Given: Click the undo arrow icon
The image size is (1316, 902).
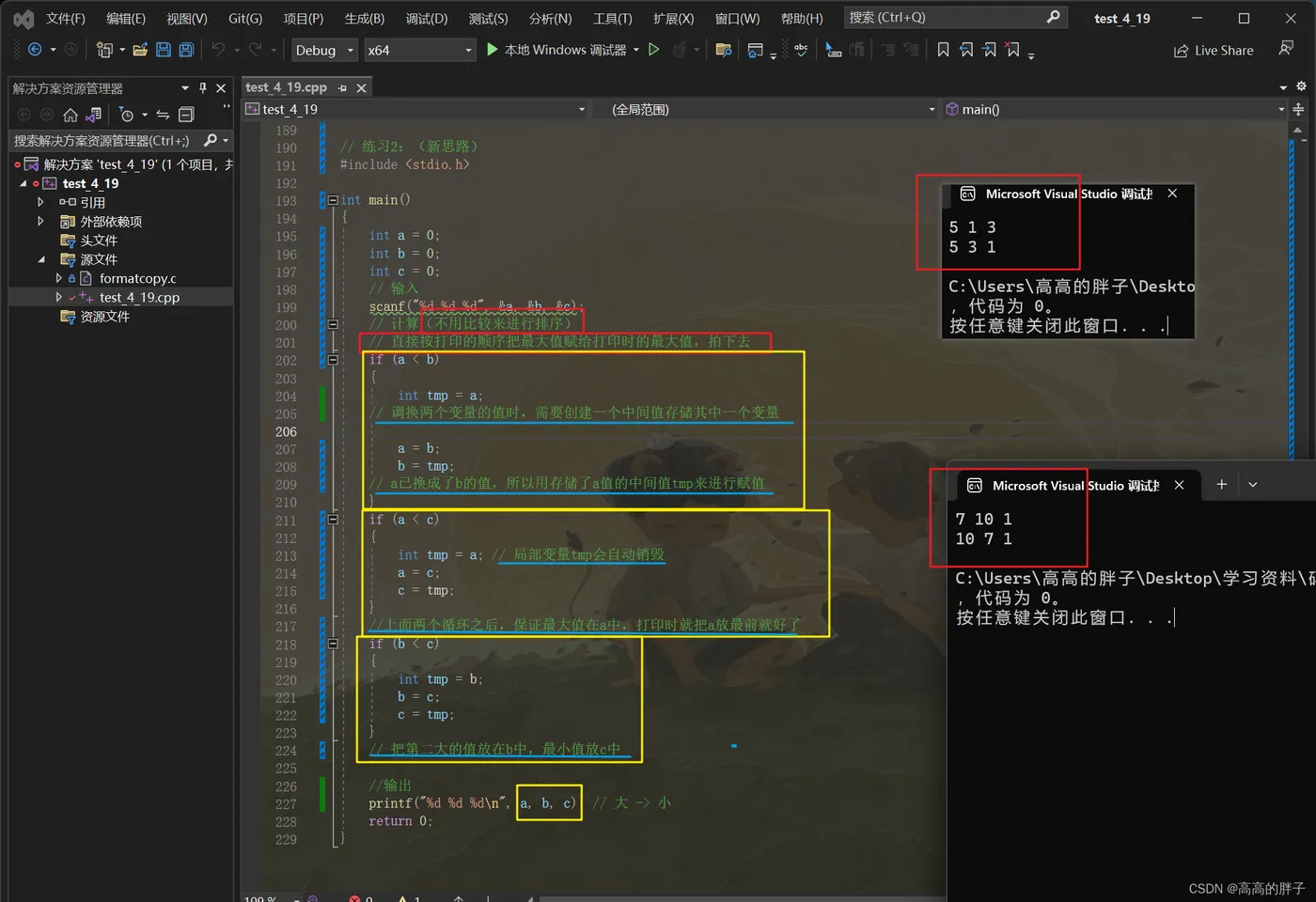Looking at the screenshot, I should tap(218, 50).
